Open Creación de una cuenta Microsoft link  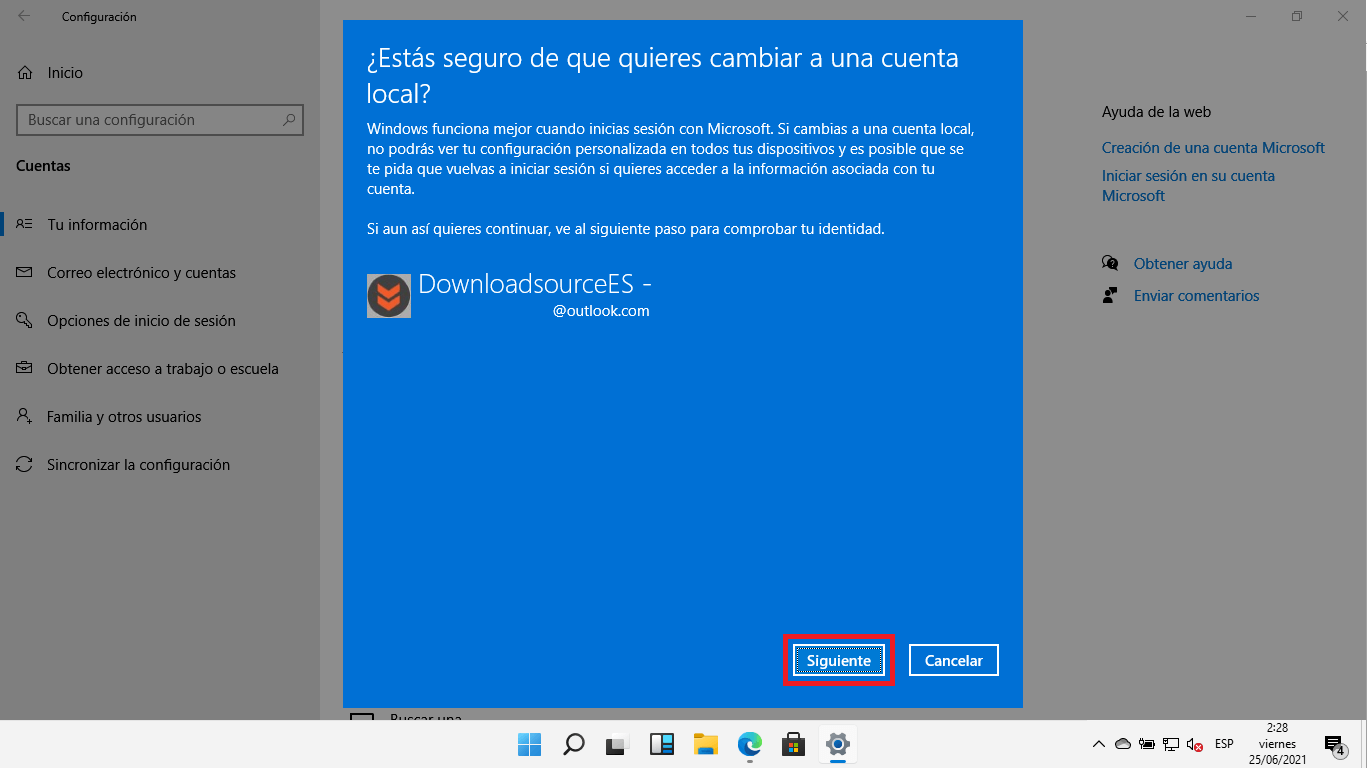pyautogui.click(x=1213, y=148)
